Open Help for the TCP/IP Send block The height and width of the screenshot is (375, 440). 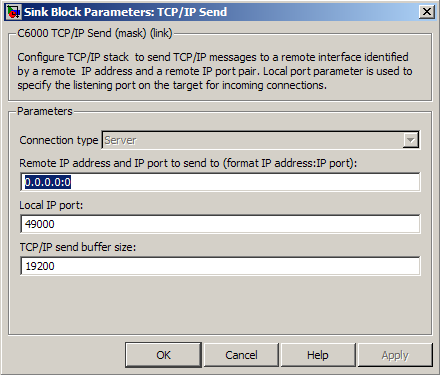click(x=318, y=355)
